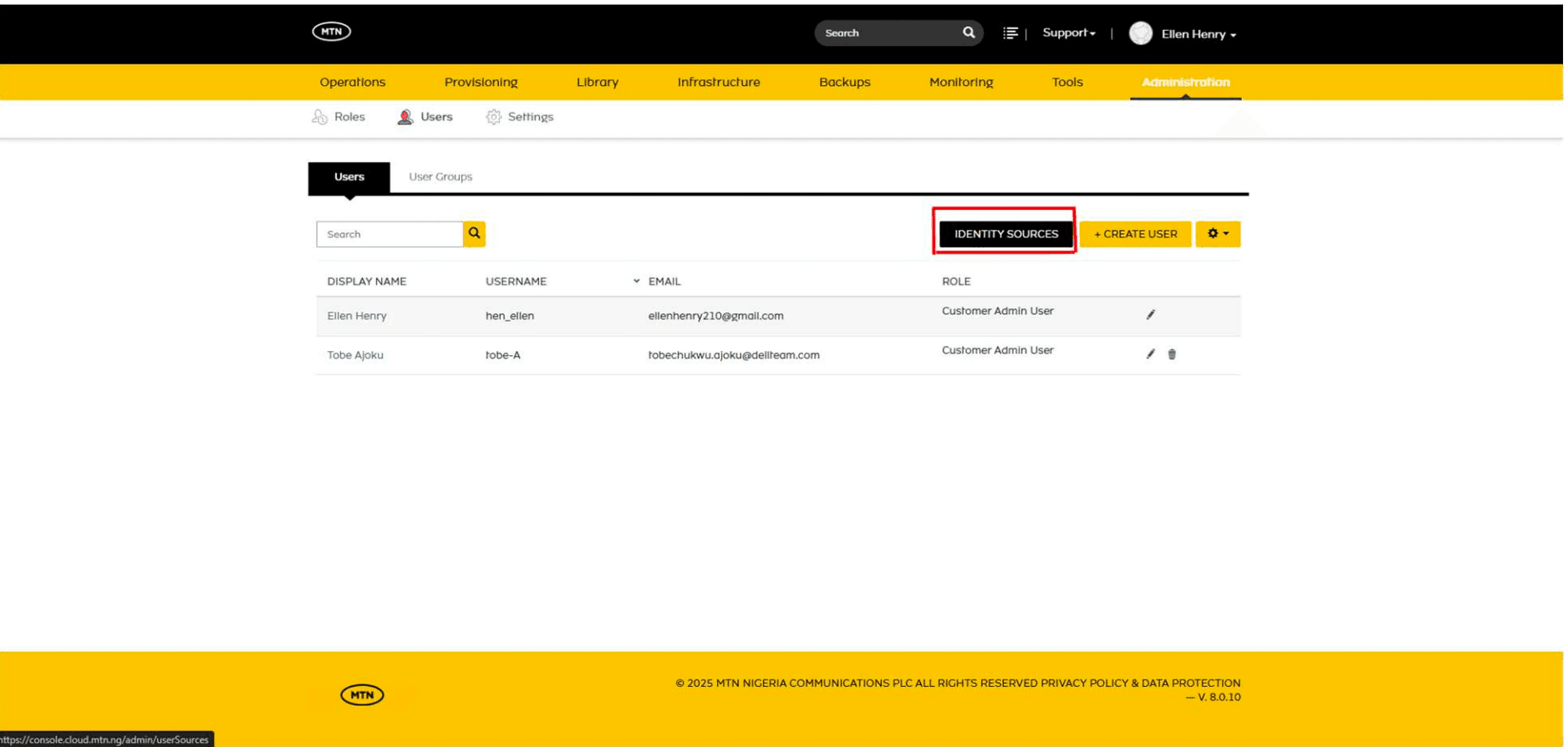The width and height of the screenshot is (1568, 747).
Task: Sort the table by the USERNAME column arrow
Action: pos(638,282)
